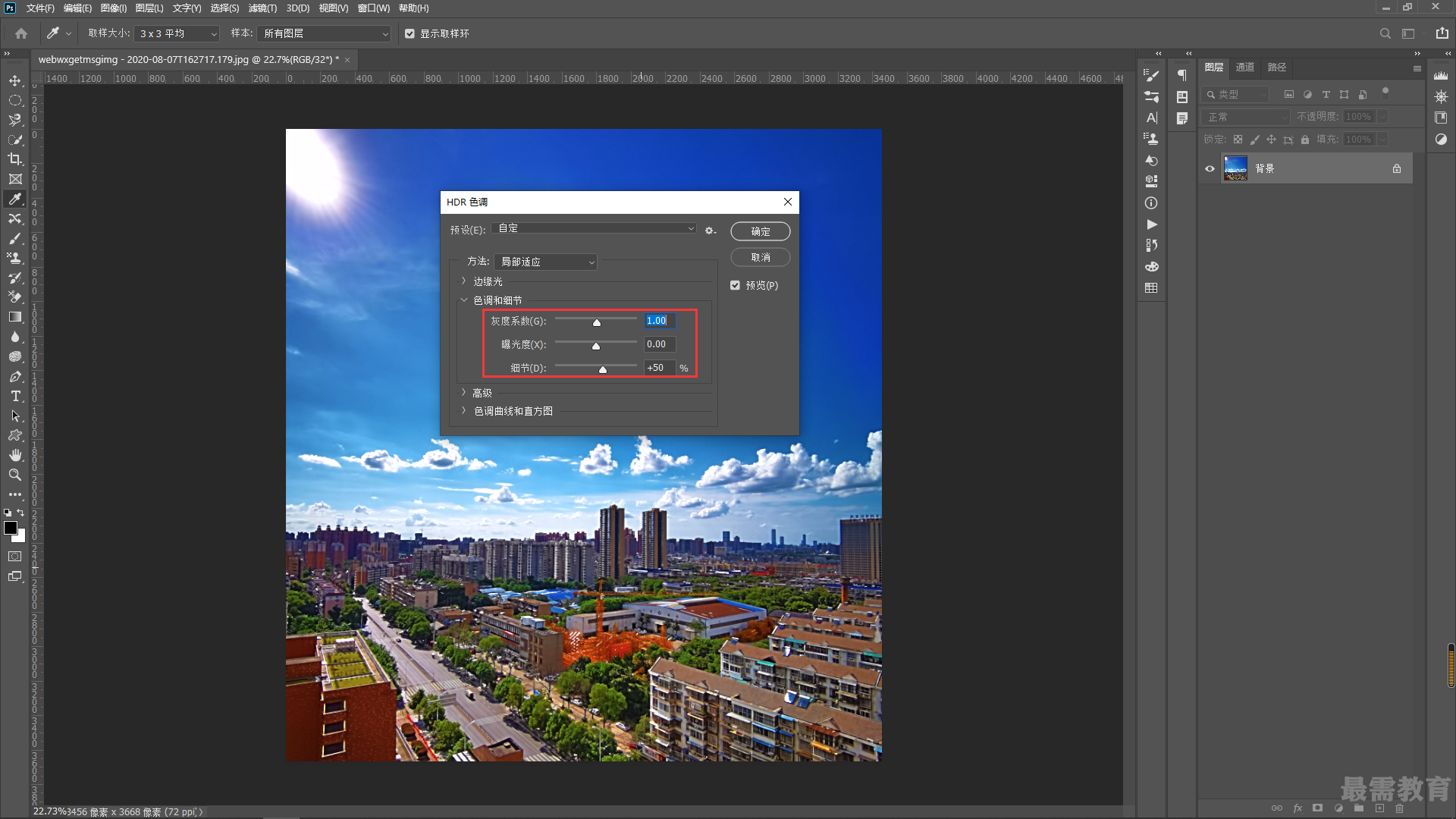Select the Horizontal Type tool
This screenshot has width=1456, height=819.
(14, 396)
